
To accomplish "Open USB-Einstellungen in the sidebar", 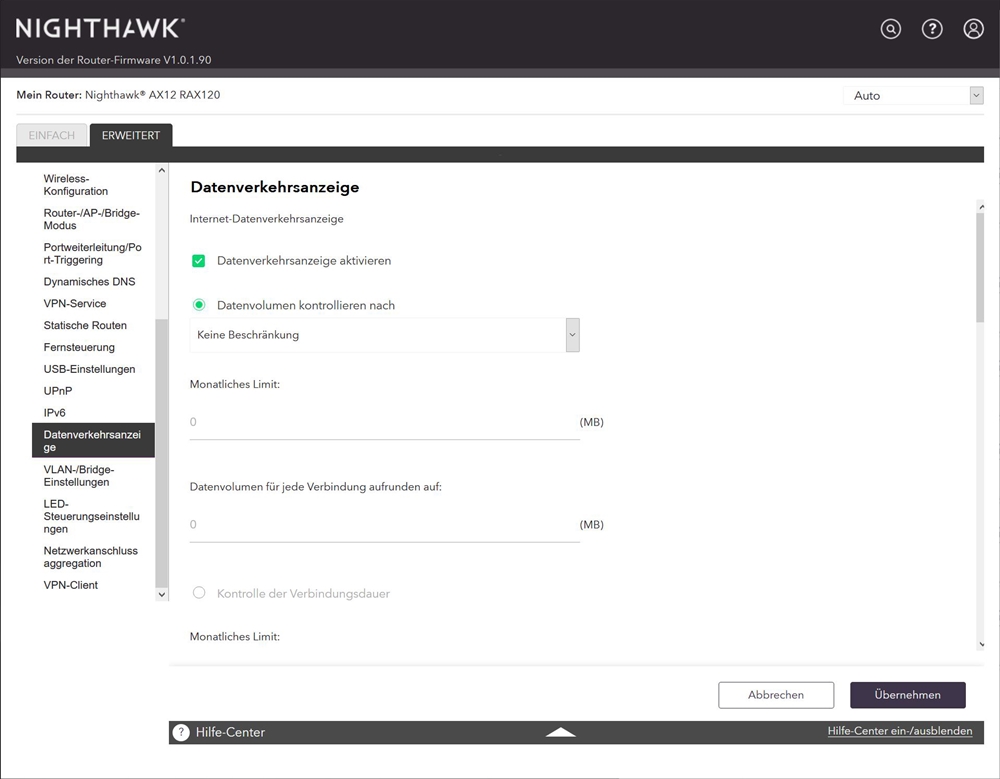I will click(89, 369).
